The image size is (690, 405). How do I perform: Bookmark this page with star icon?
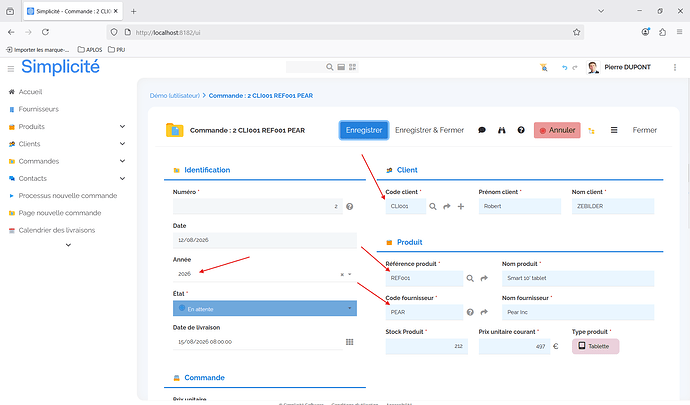point(576,32)
